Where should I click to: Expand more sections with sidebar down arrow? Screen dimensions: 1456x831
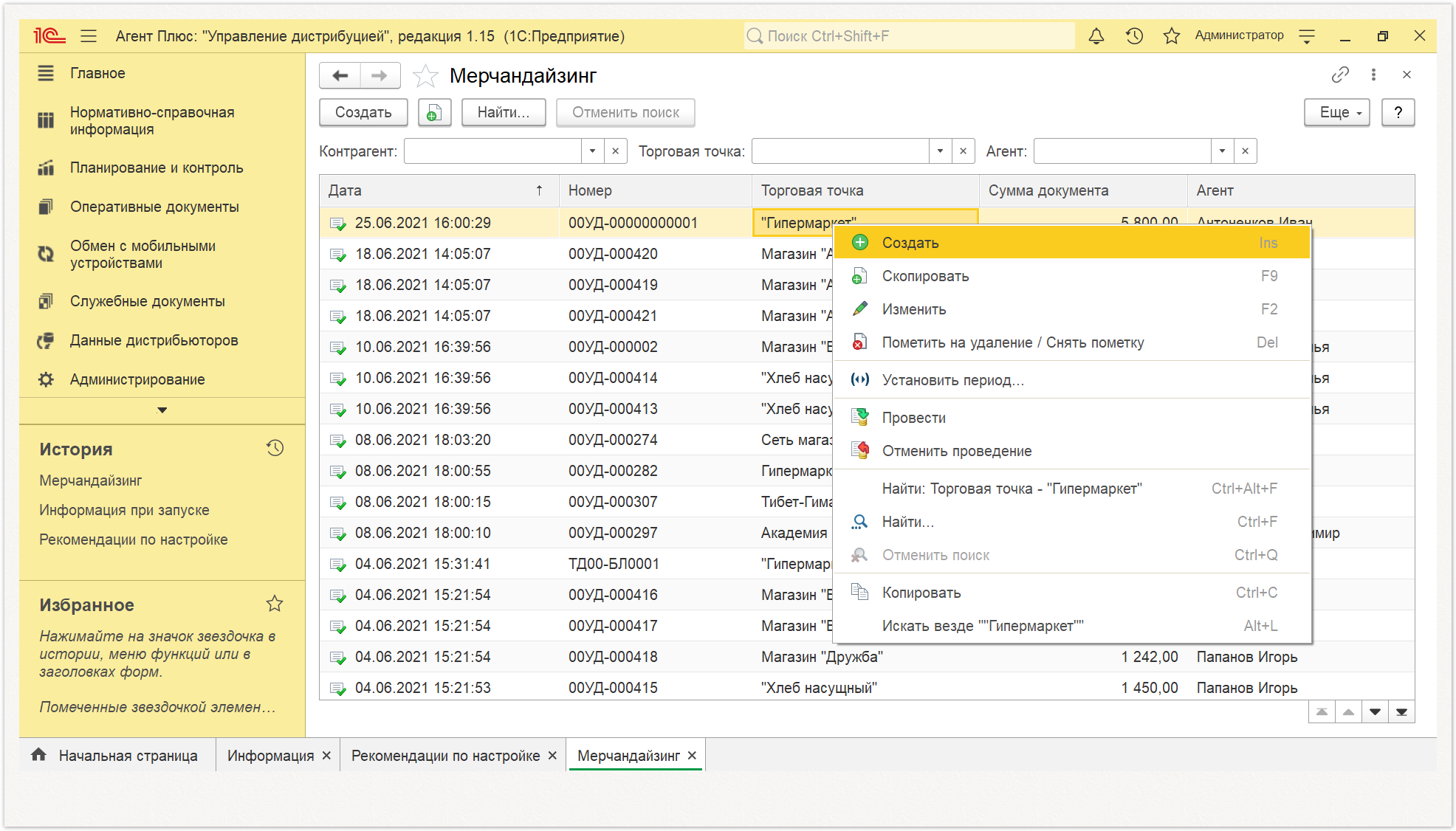[162, 410]
